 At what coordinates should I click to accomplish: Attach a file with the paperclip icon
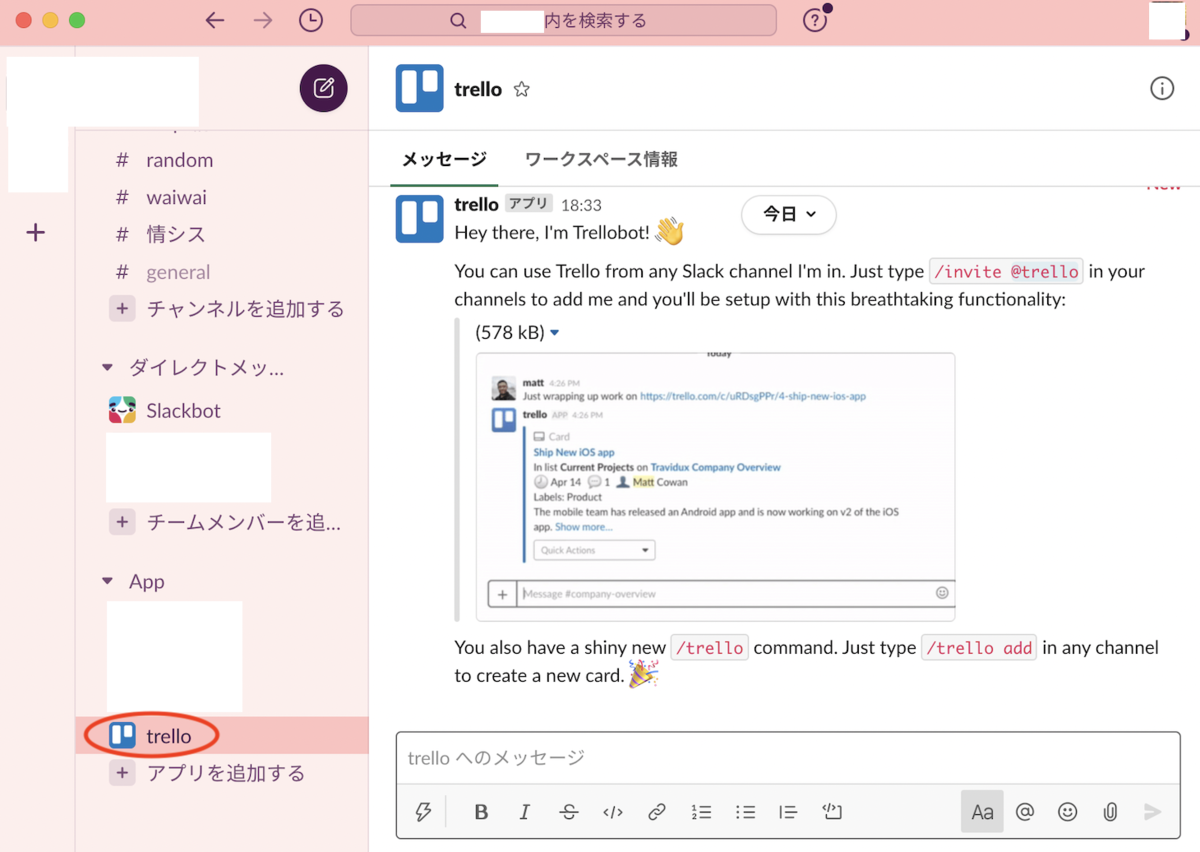pyautogui.click(x=1110, y=811)
